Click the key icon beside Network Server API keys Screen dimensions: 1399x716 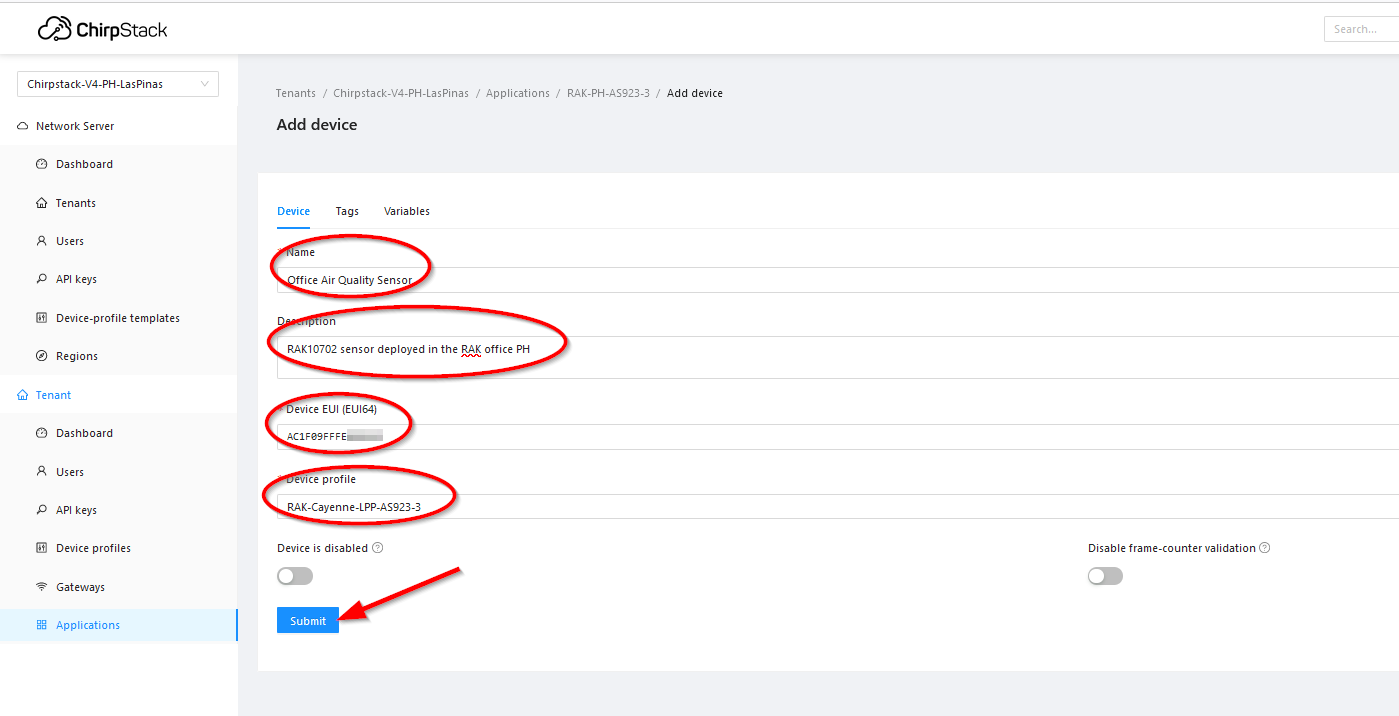tap(41, 279)
